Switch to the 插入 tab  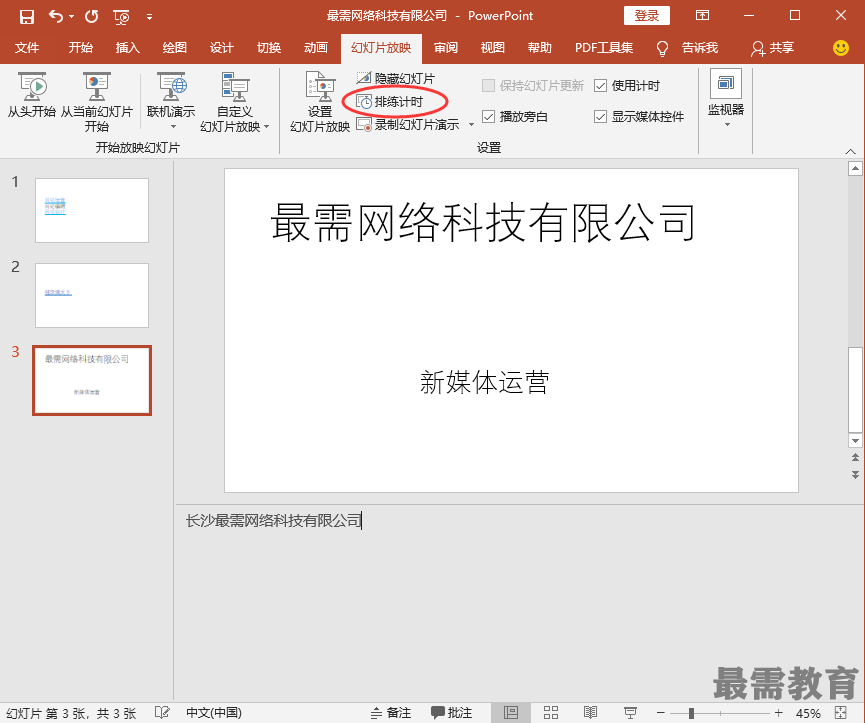127,48
